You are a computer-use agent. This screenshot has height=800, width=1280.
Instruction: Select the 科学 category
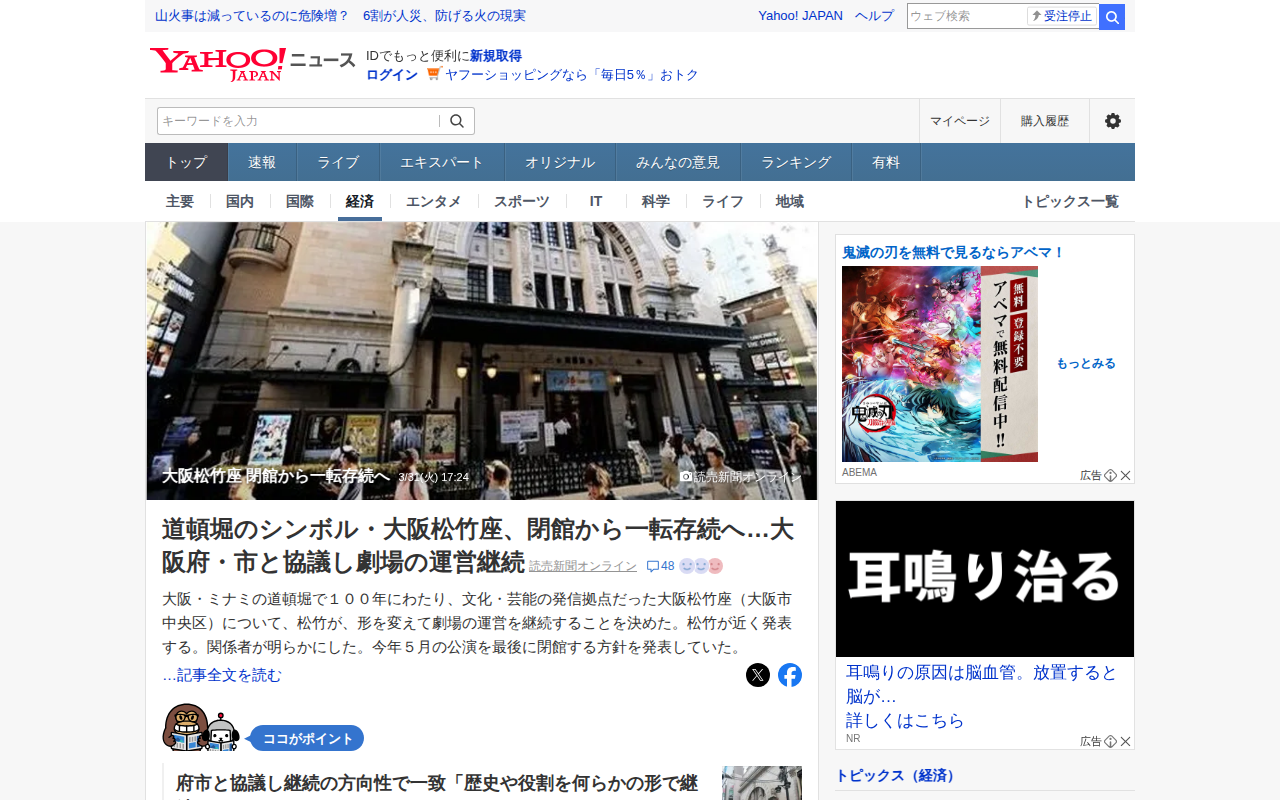coord(656,201)
